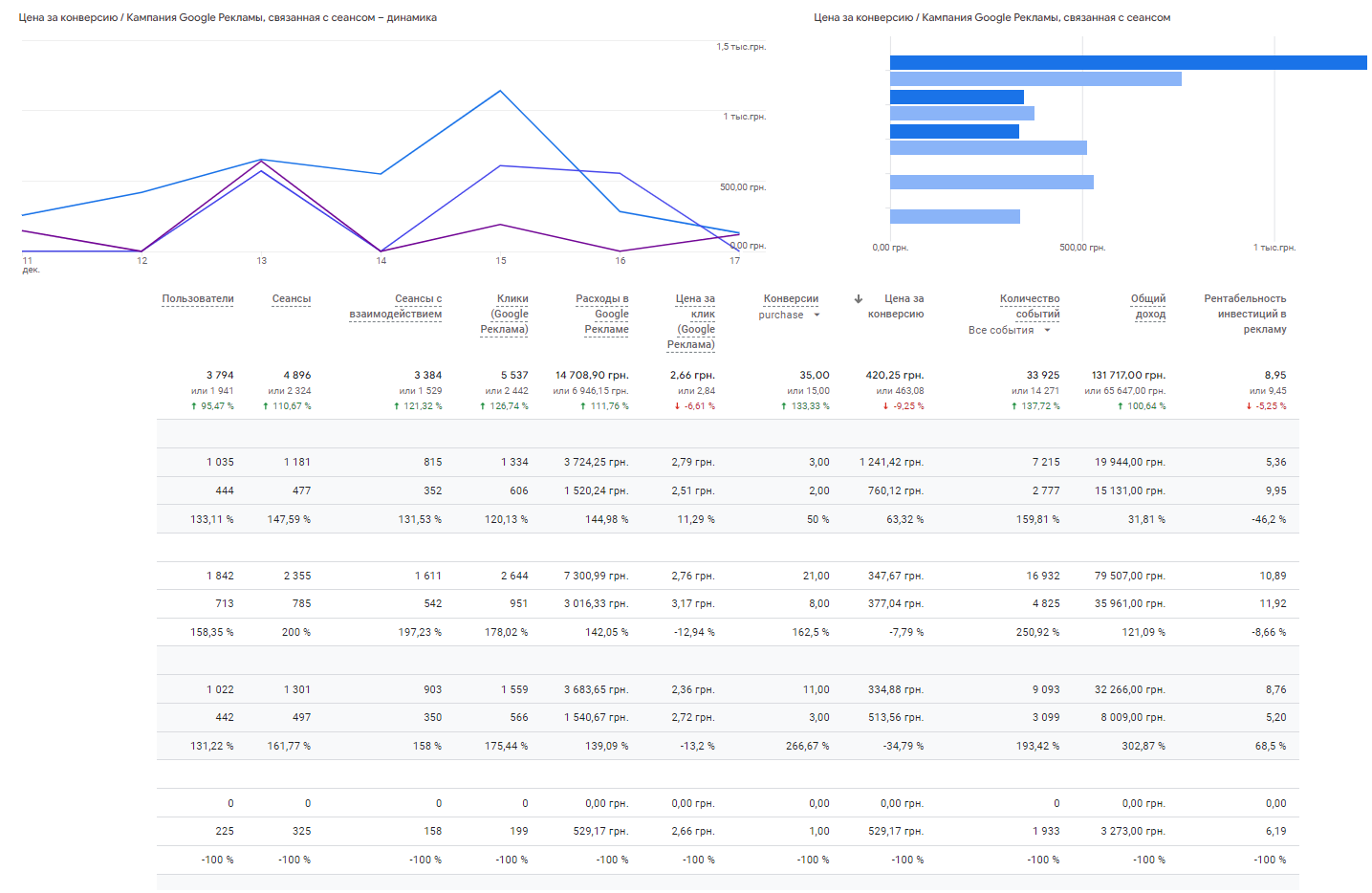This screenshot has height=893, width=1372.
Task: Click the 79 507,00 грн. revenue cell
Action: coord(1129,576)
